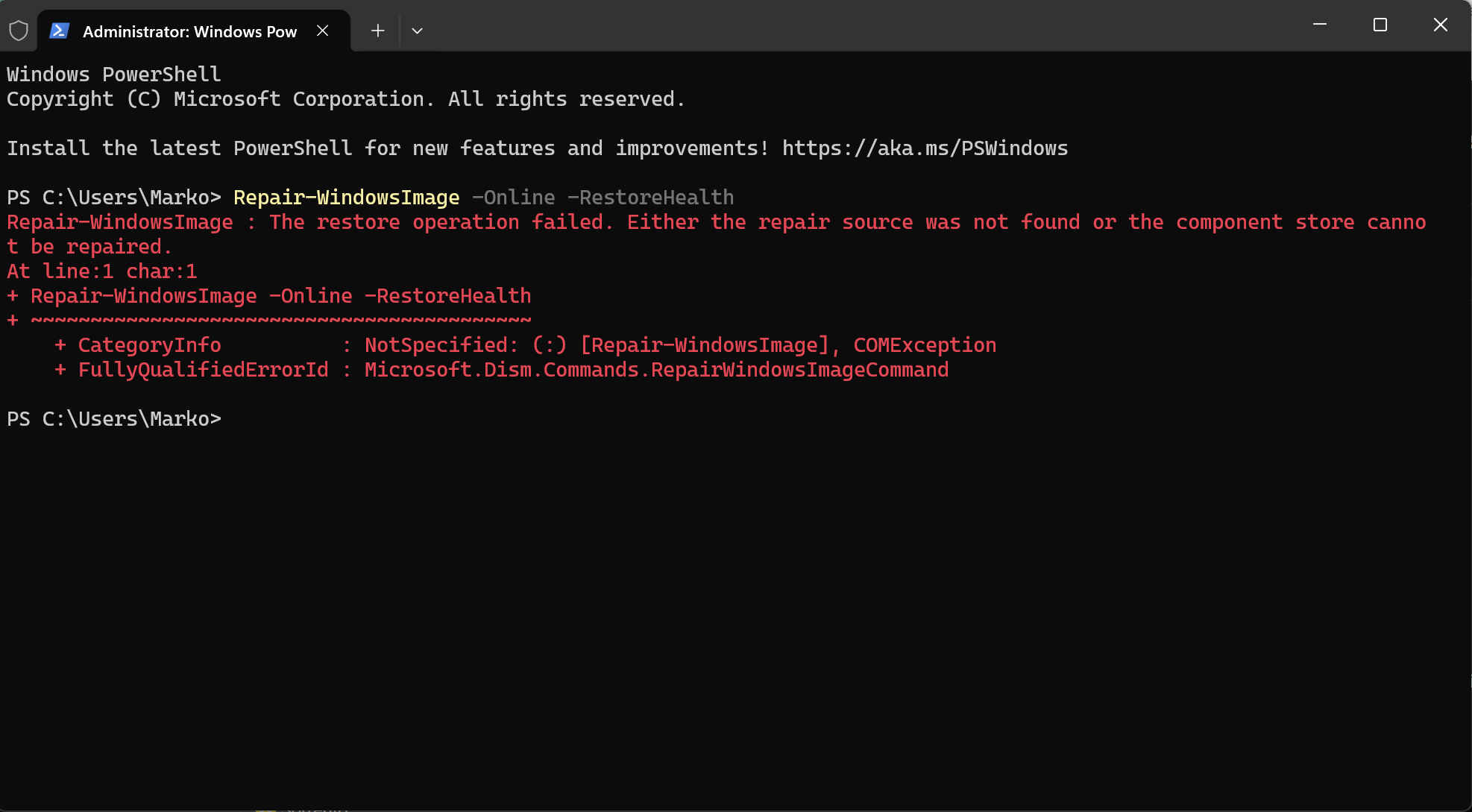The image size is (1472, 812).
Task: Click the -RestoreHealth parameter on the command line
Action: pyautogui.click(x=650, y=198)
